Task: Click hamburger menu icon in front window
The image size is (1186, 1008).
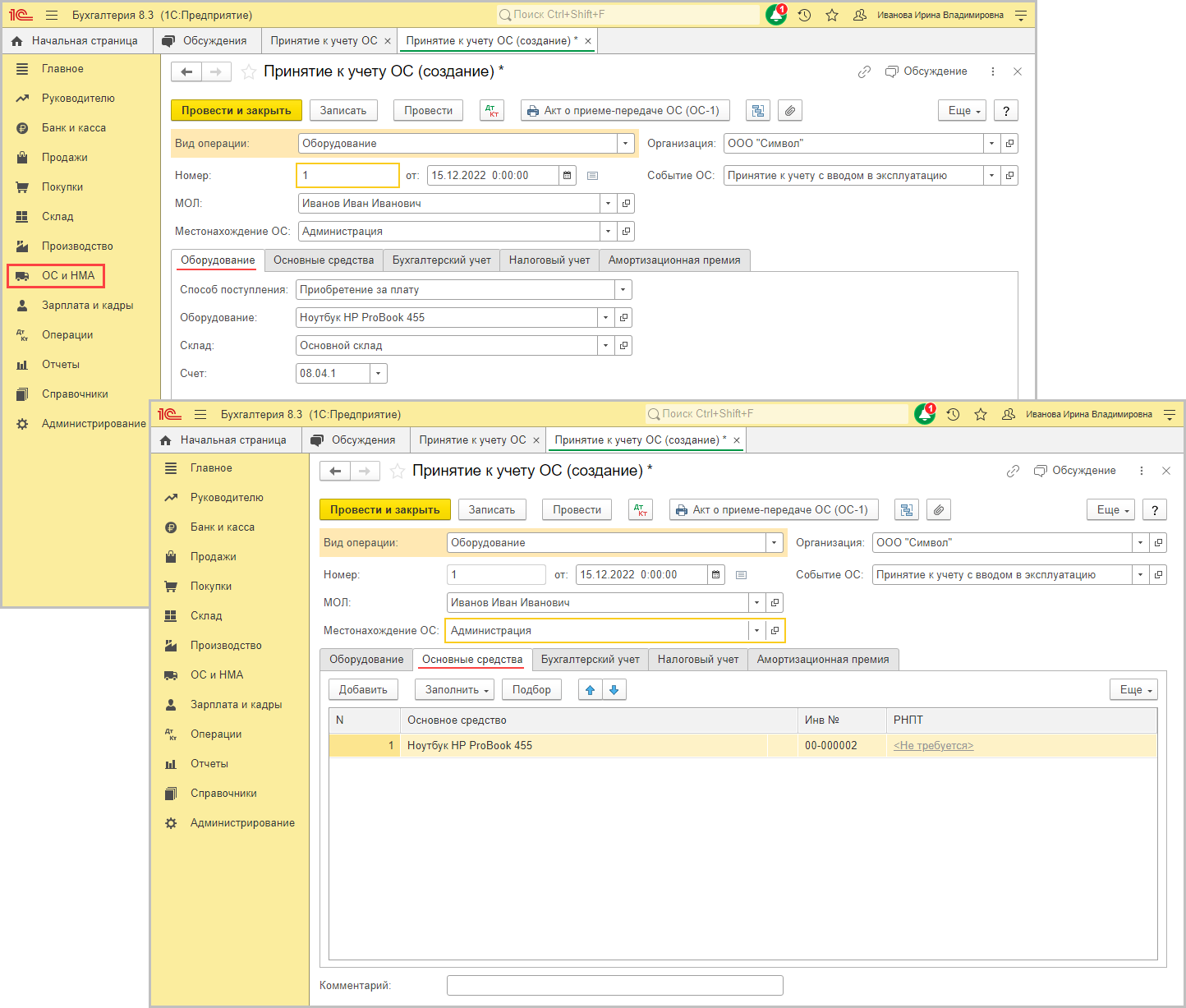Action: (x=200, y=414)
